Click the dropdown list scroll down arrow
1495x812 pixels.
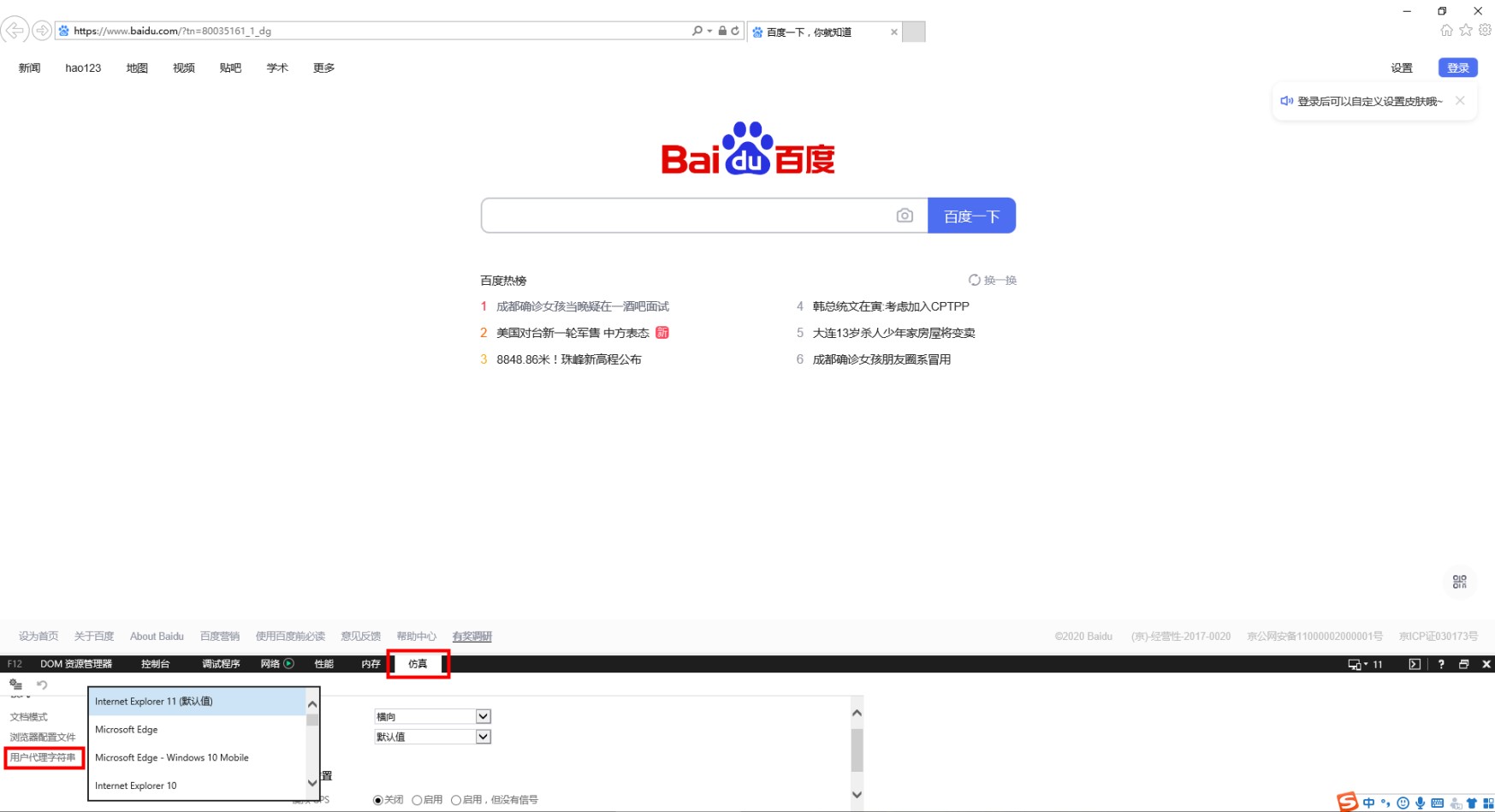(312, 783)
